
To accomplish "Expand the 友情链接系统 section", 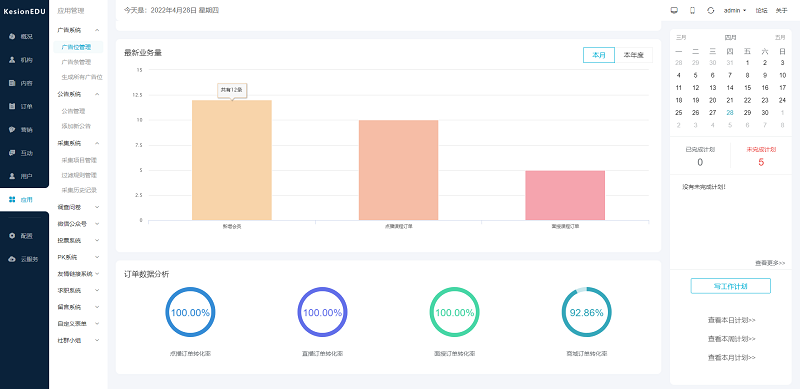I will 78,274.
